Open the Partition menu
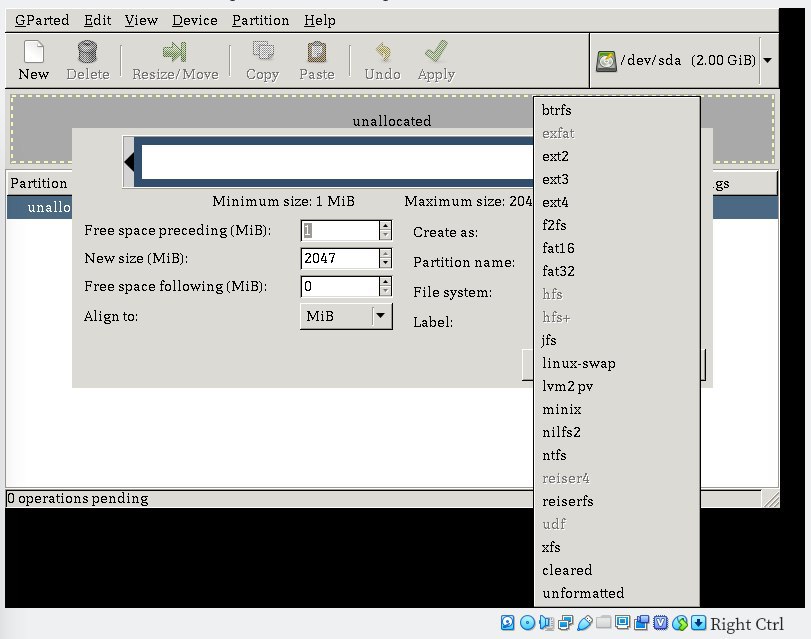Screen dimensions: 811x639 point(260,20)
